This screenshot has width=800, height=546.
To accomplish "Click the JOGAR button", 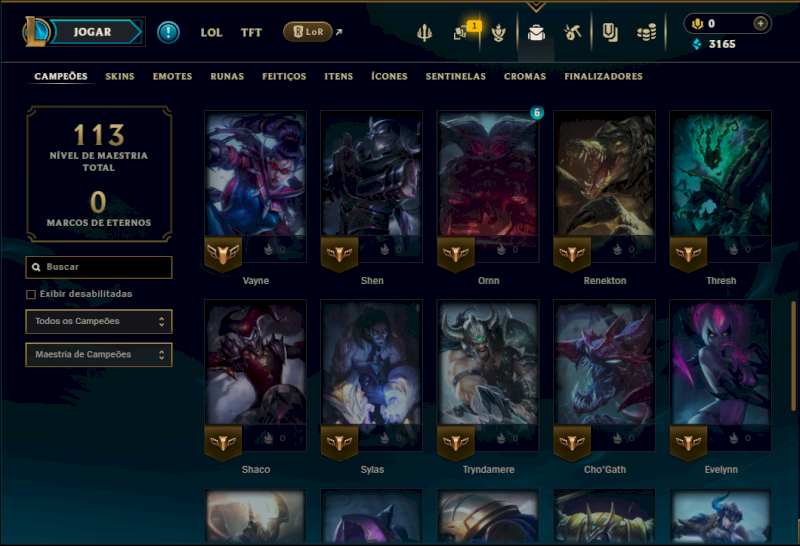I will [x=94, y=32].
